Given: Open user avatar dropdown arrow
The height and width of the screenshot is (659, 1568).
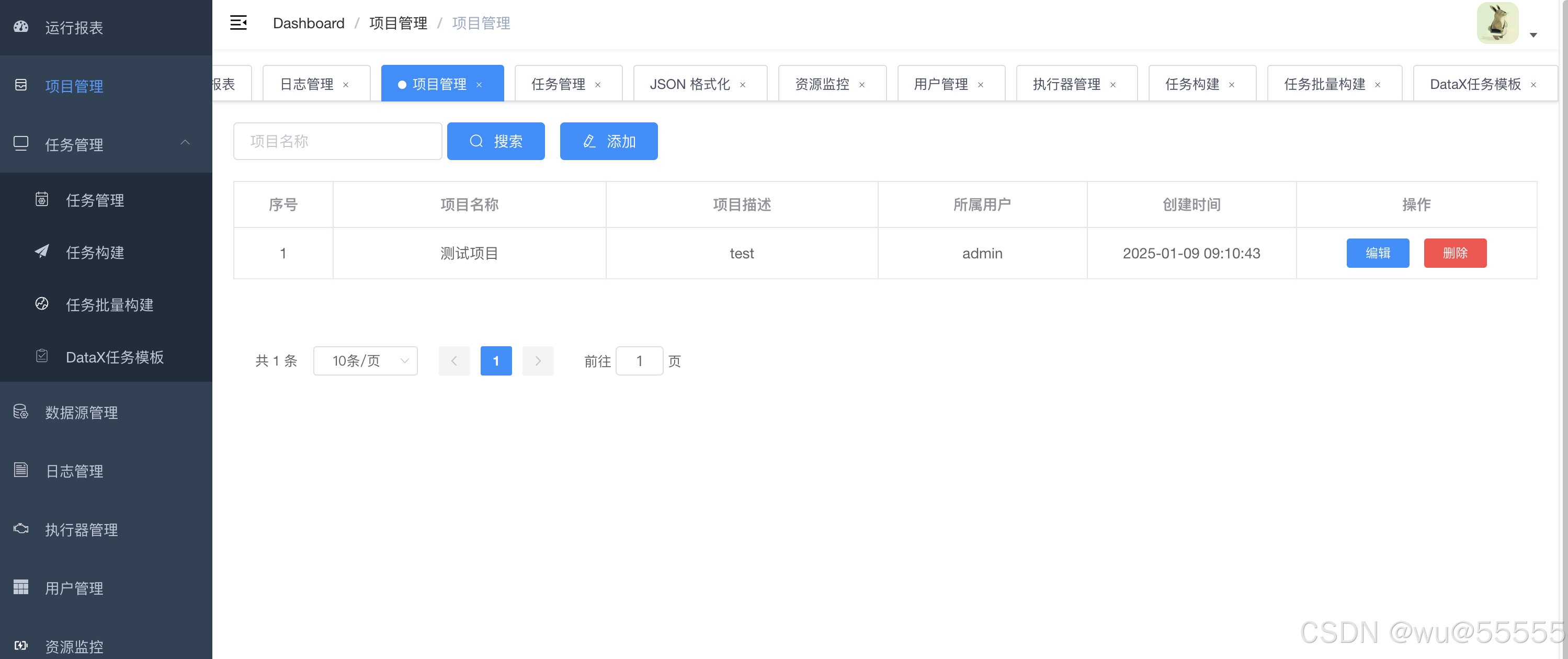Looking at the screenshot, I should click(1533, 35).
